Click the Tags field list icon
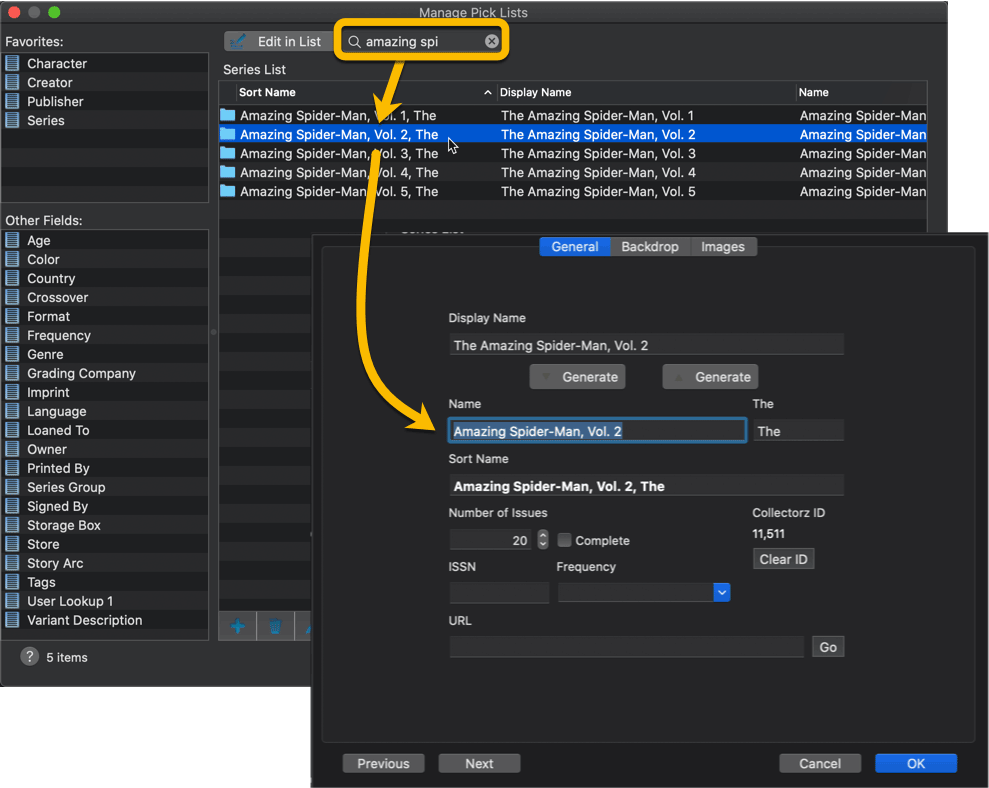989x788 pixels. point(12,582)
